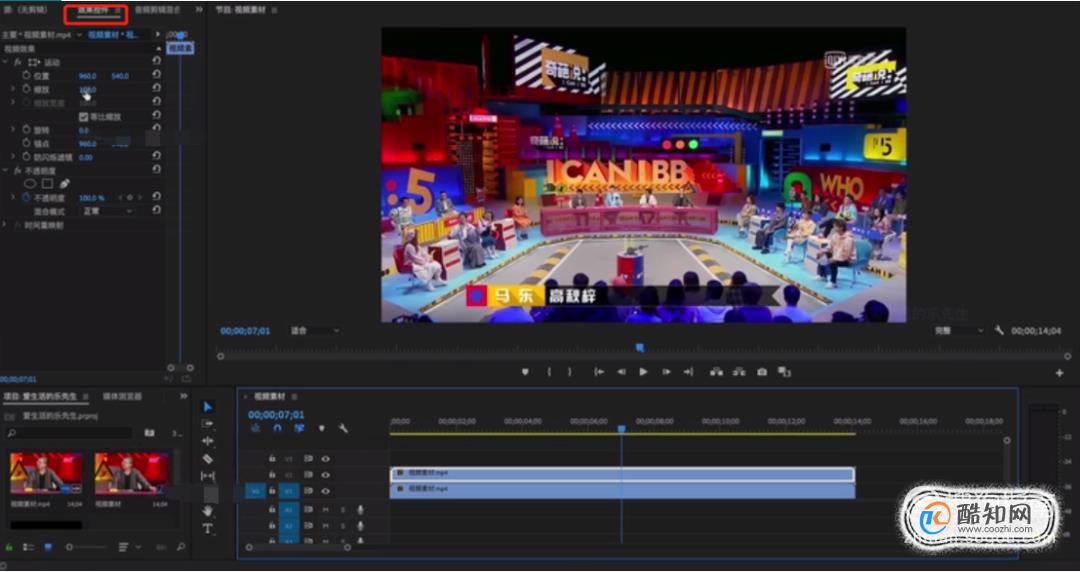Toggle snap magnet in timeline
The image size is (1080, 572).
277,428
